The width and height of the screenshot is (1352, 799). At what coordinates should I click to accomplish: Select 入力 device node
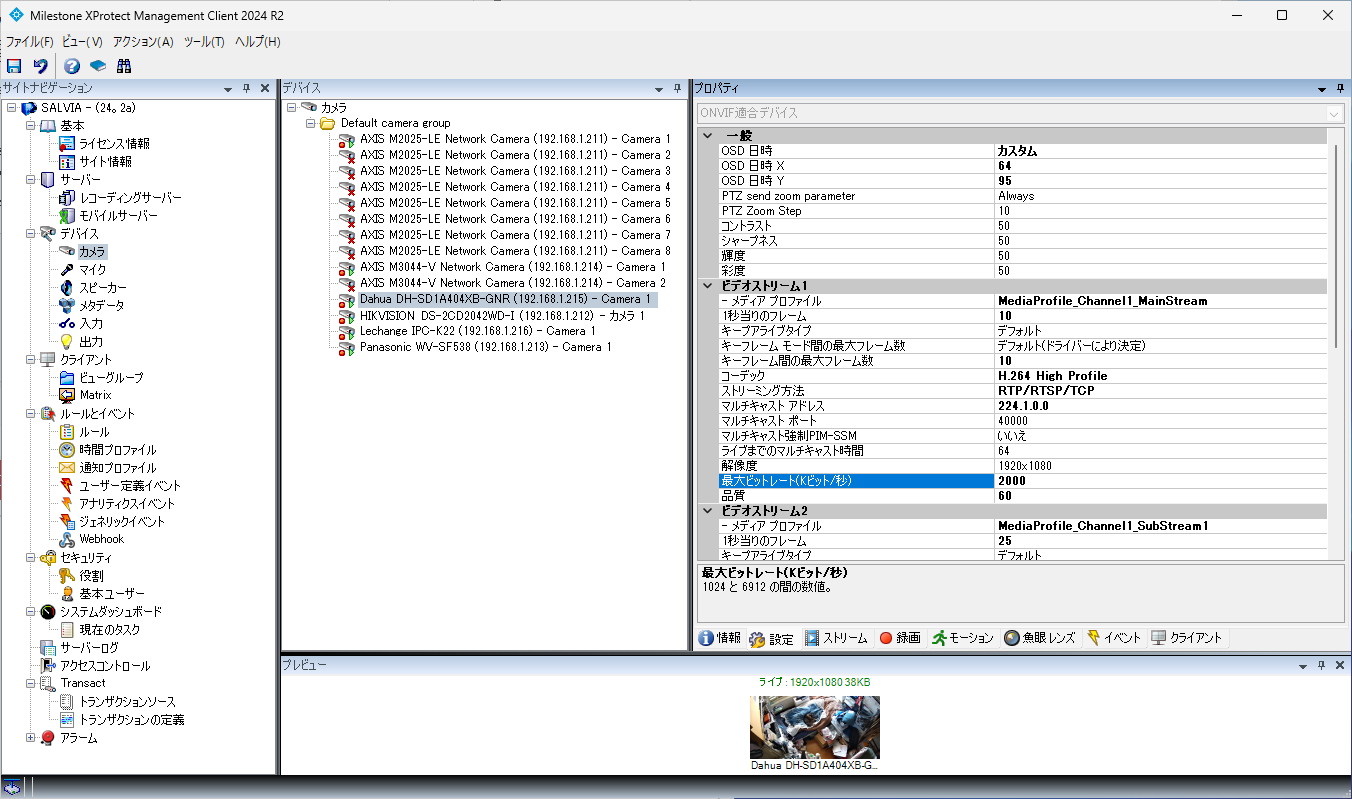click(x=91, y=324)
